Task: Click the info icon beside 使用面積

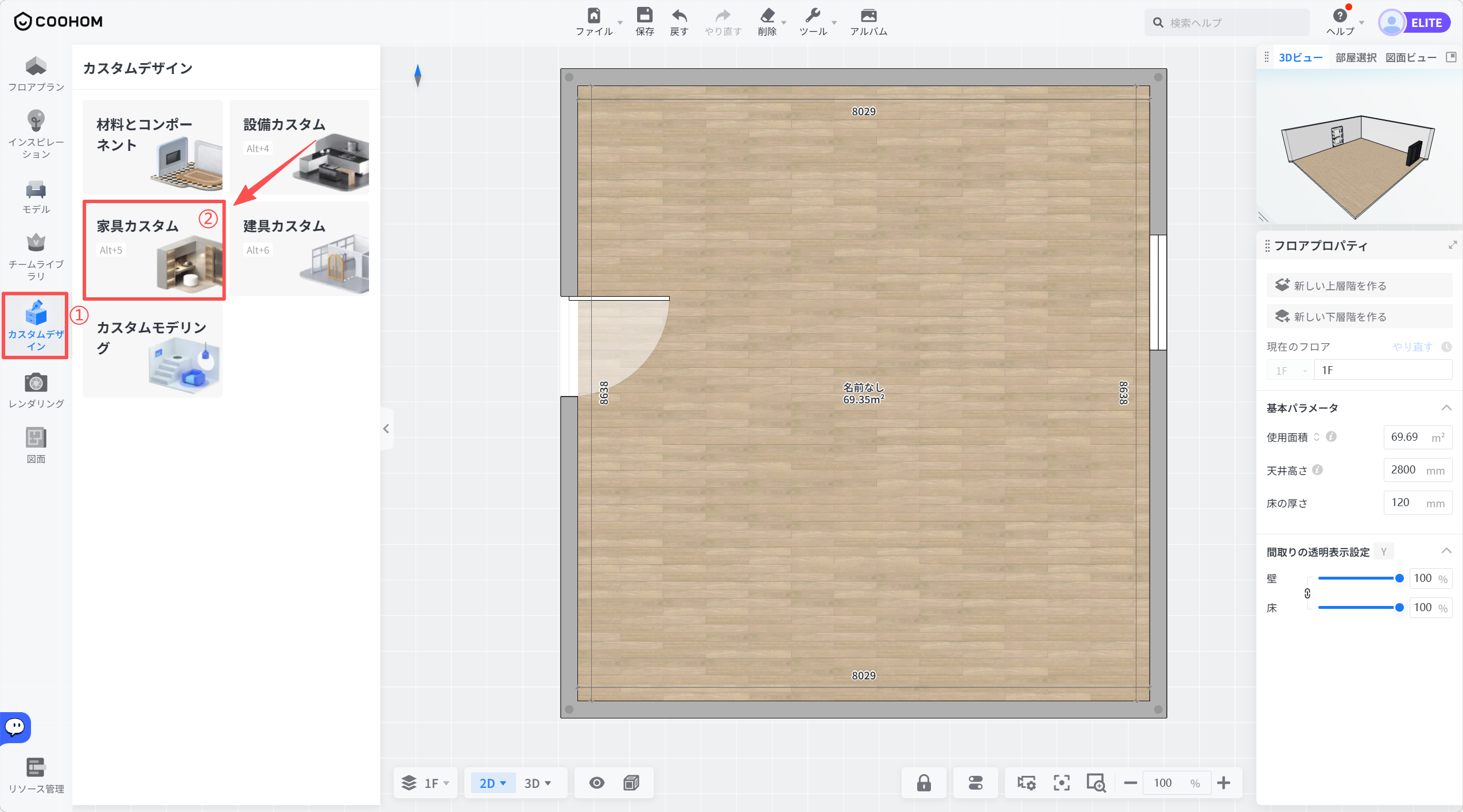Action: 1331,437
